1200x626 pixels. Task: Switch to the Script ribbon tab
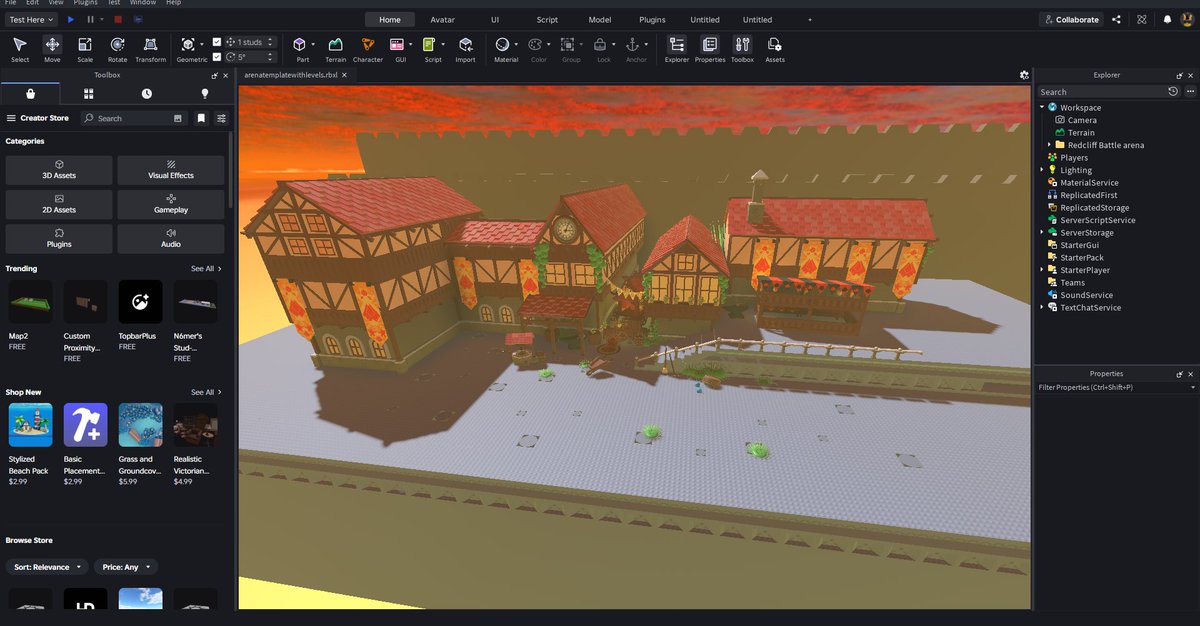tap(547, 19)
